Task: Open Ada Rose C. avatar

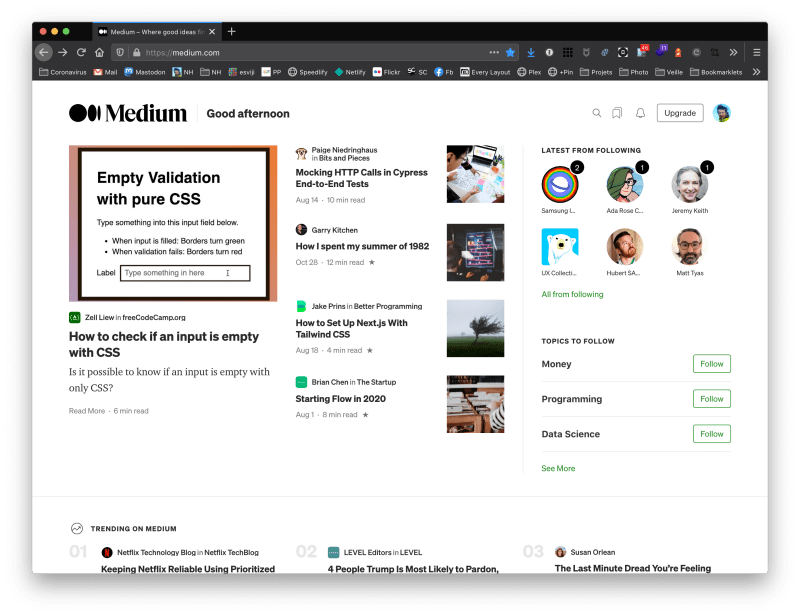Action: click(624, 184)
